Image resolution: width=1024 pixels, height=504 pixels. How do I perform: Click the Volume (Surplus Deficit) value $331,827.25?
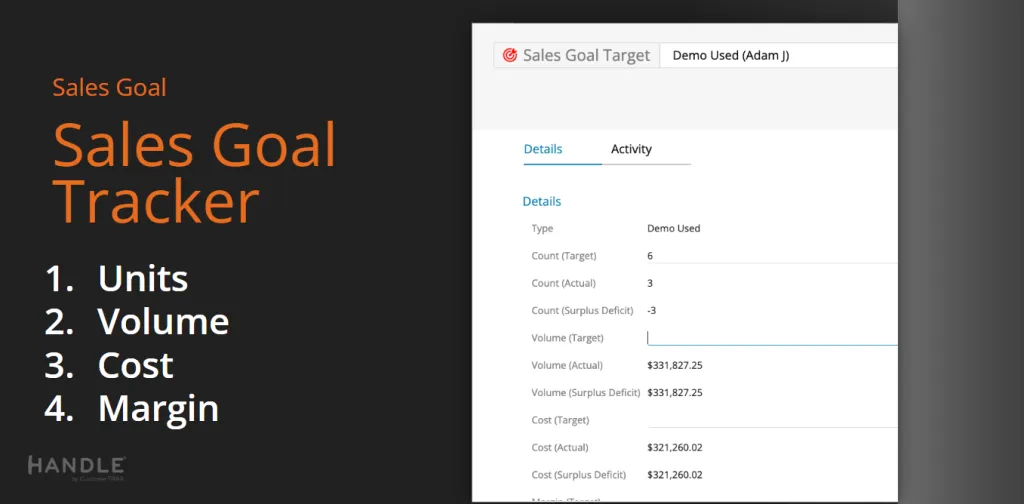click(675, 393)
